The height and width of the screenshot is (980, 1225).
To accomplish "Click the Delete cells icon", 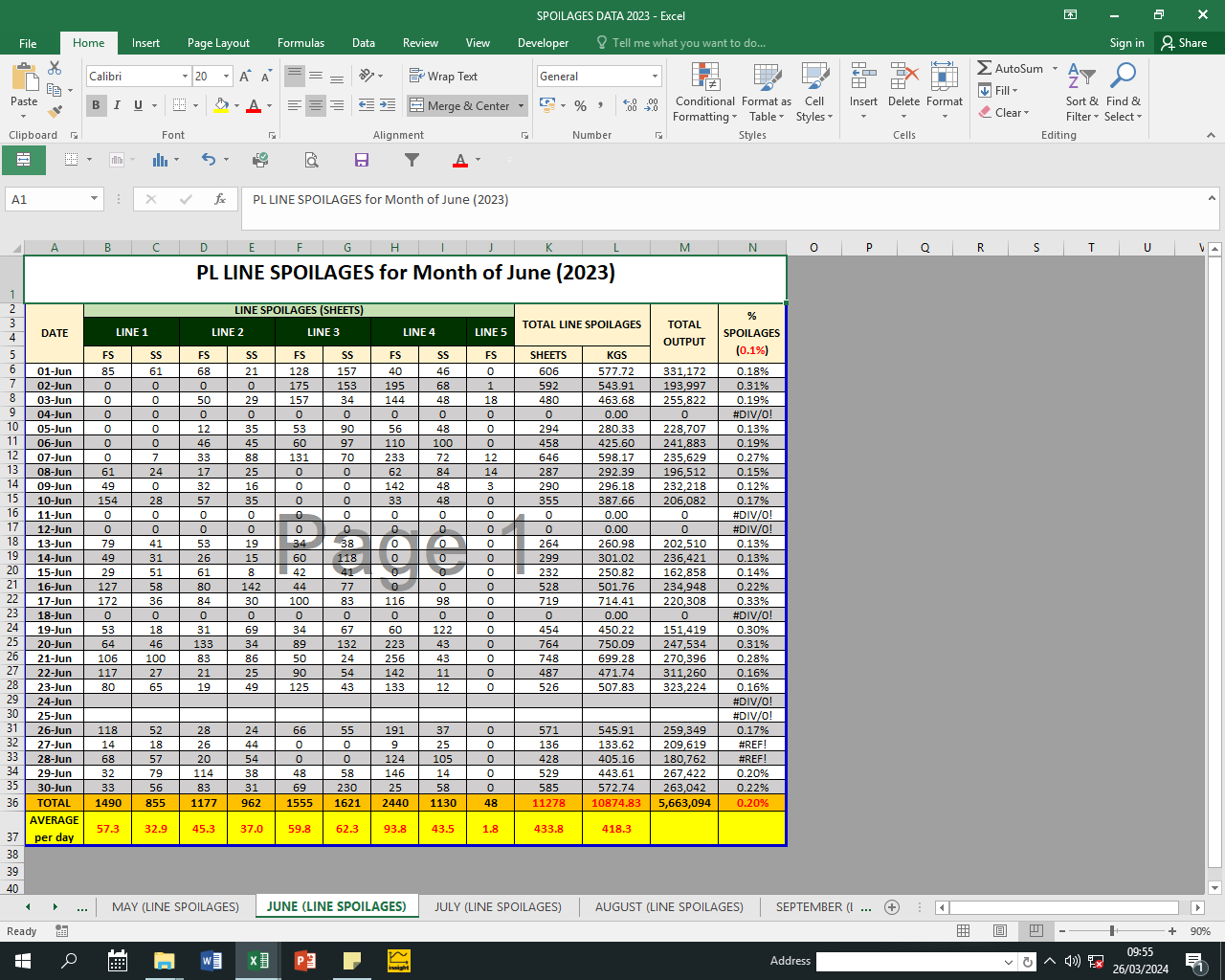I will [x=903, y=77].
